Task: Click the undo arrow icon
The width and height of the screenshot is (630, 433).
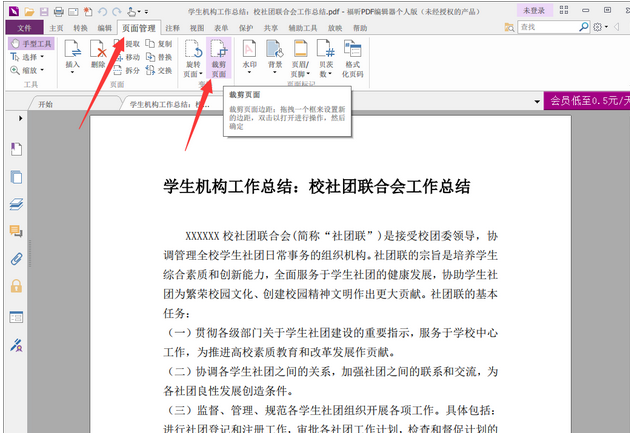Action: [x=102, y=12]
